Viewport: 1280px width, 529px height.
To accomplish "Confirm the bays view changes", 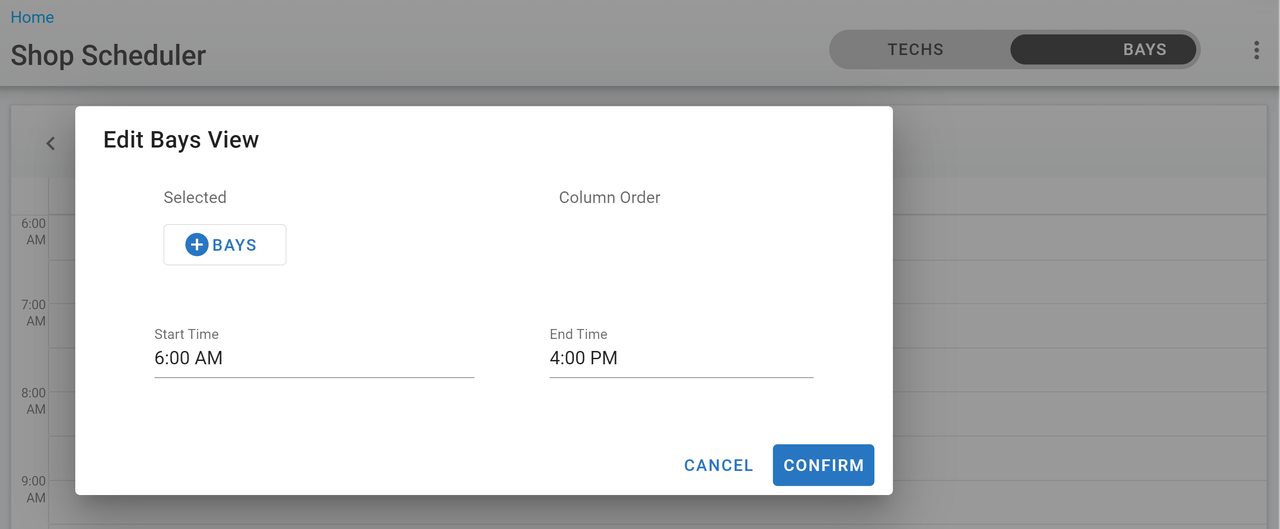I will (x=823, y=466).
